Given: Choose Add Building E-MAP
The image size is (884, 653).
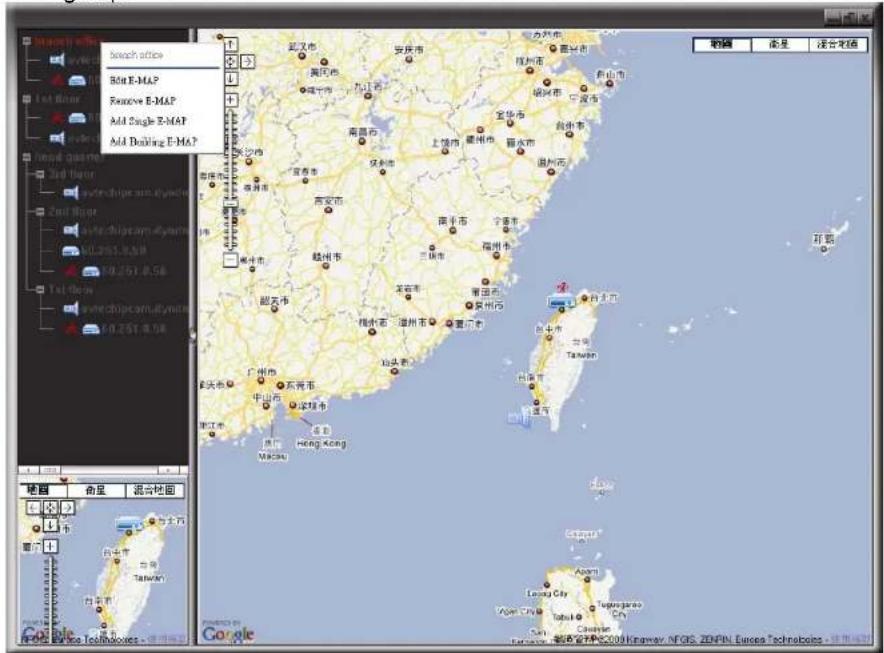Looking at the screenshot, I should tap(153, 142).
